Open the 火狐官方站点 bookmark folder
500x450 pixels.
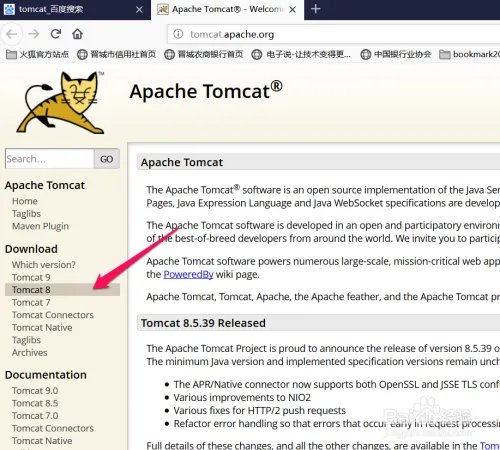point(37,54)
